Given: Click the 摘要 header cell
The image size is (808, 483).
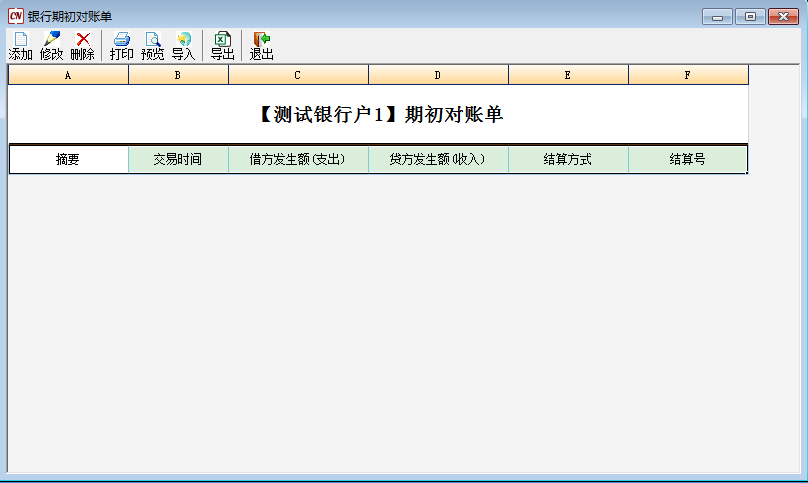Looking at the screenshot, I should coord(68,159).
